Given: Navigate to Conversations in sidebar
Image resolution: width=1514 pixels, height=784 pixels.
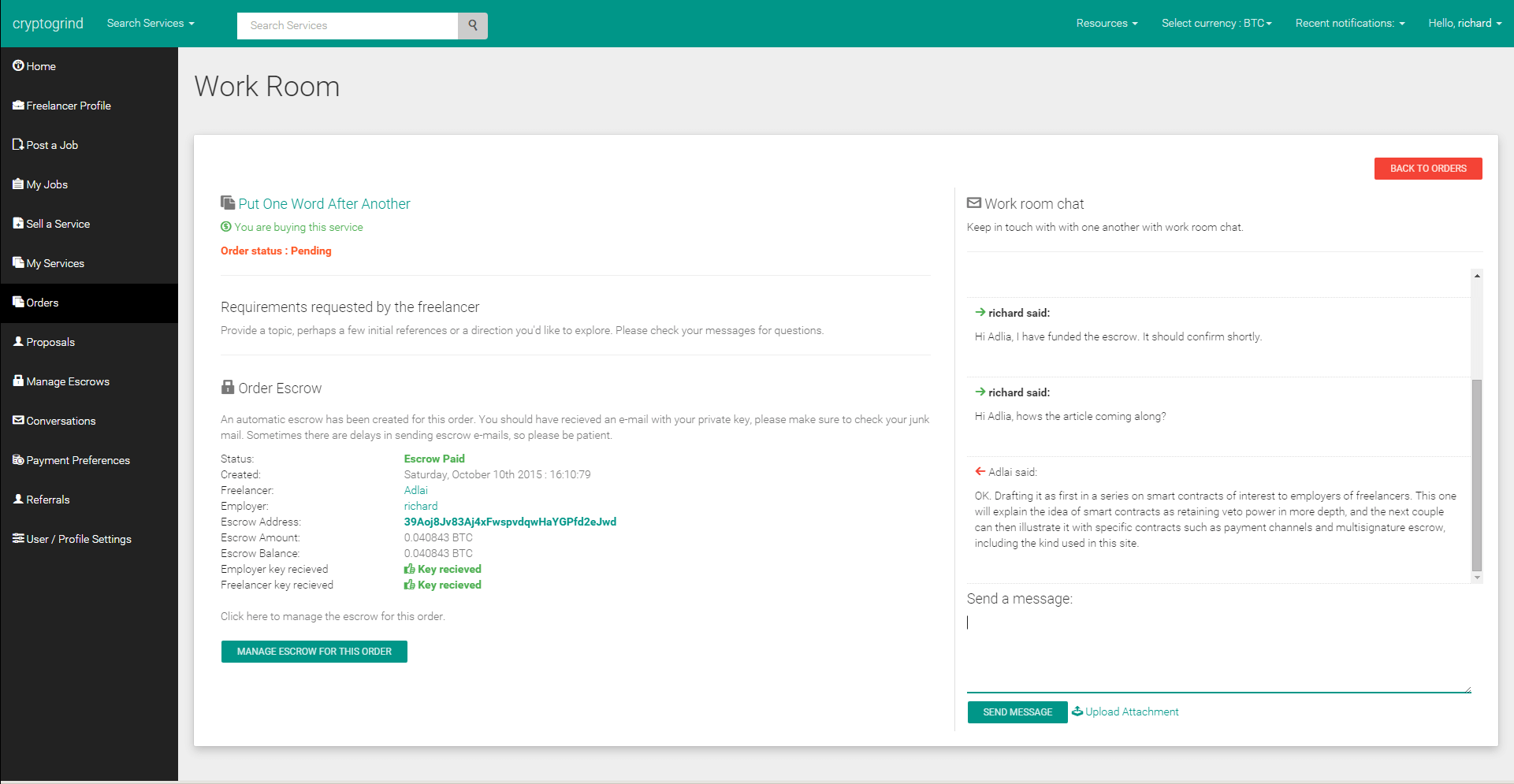Looking at the screenshot, I should (89, 421).
